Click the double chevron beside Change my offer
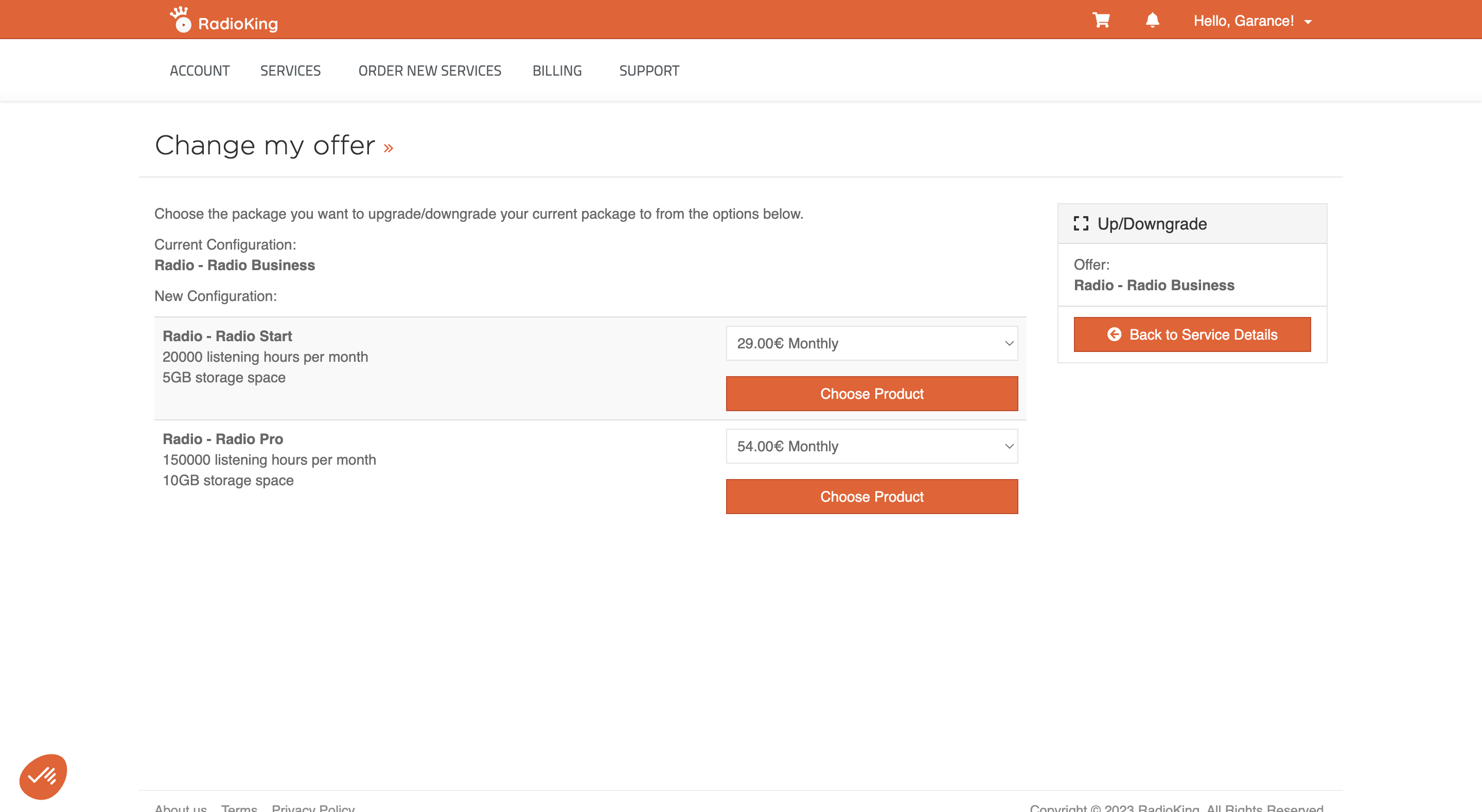Image resolution: width=1482 pixels, height=812 pixels. 389,148
